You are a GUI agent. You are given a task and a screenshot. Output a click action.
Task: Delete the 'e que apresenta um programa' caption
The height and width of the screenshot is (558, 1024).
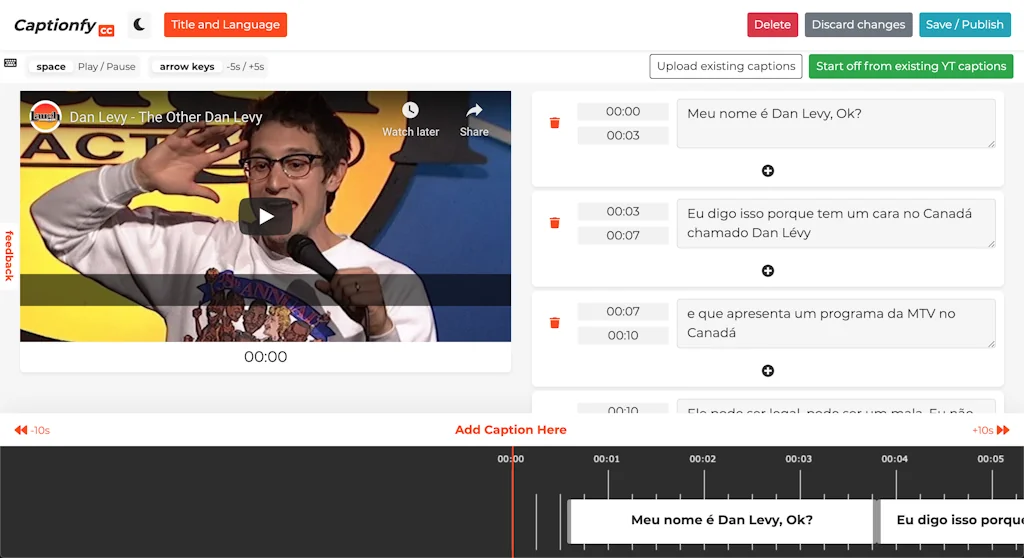[554, 323]
